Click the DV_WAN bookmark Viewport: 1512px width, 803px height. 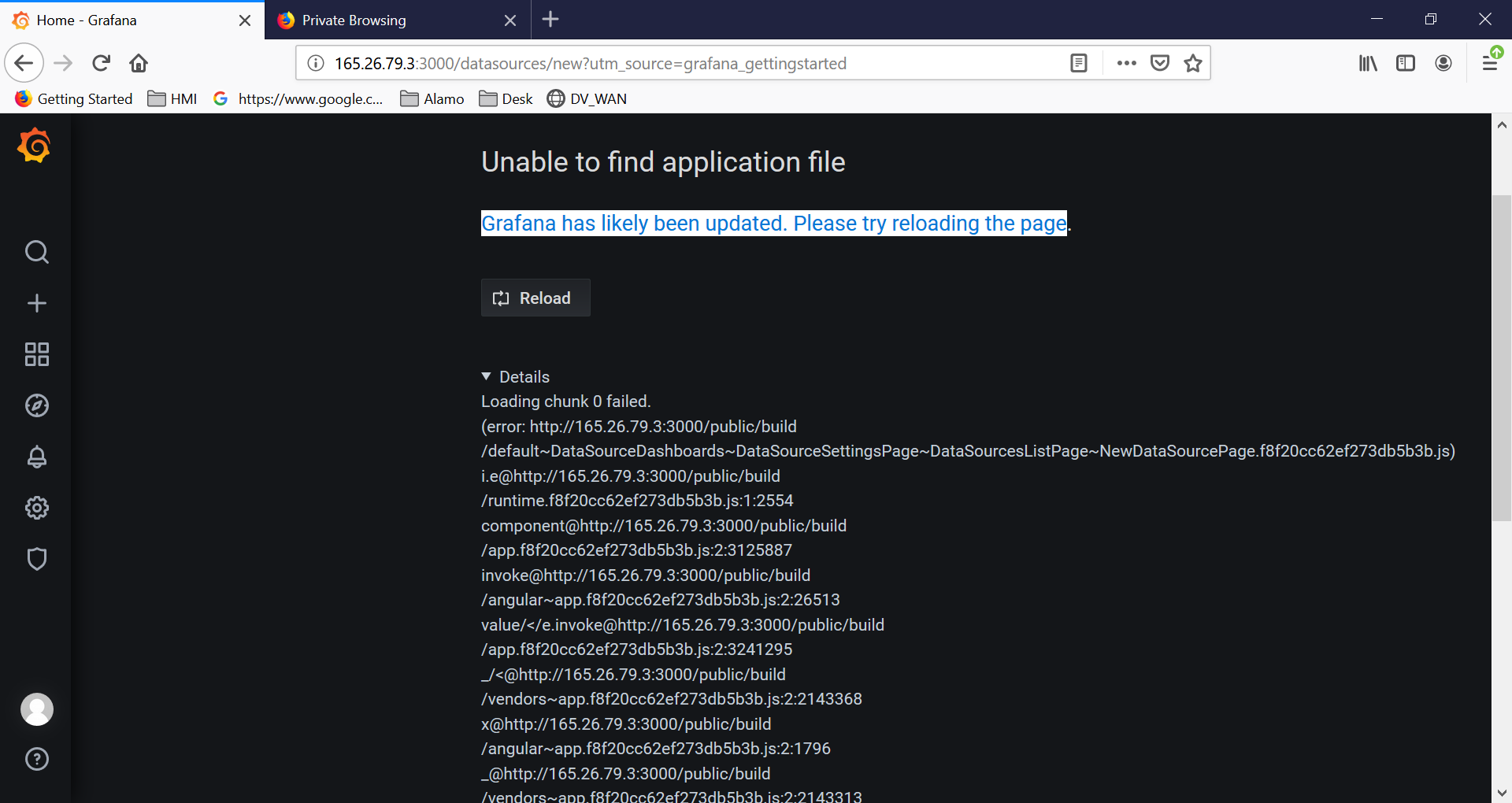click(x=587, y=98)
